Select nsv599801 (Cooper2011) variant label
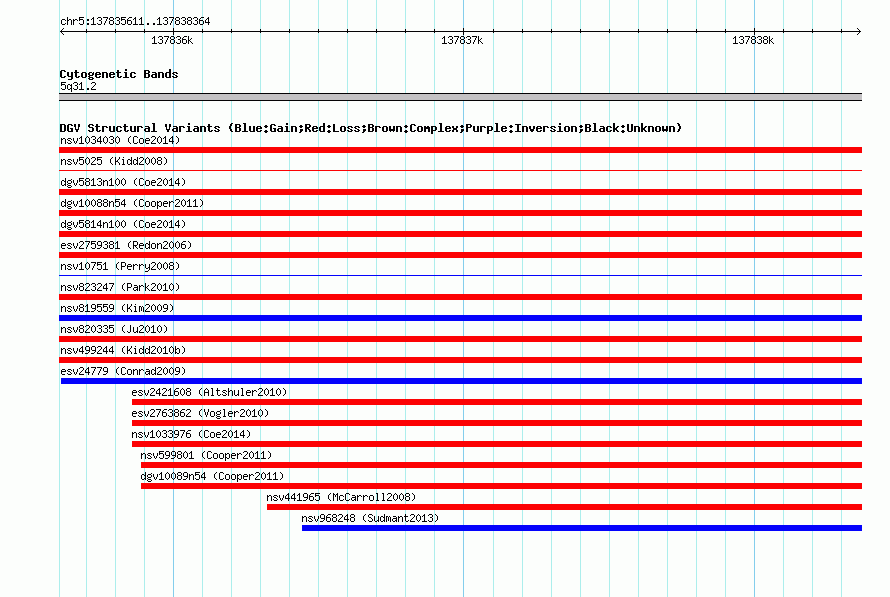The image size is (890, 597). pos(206,455)
